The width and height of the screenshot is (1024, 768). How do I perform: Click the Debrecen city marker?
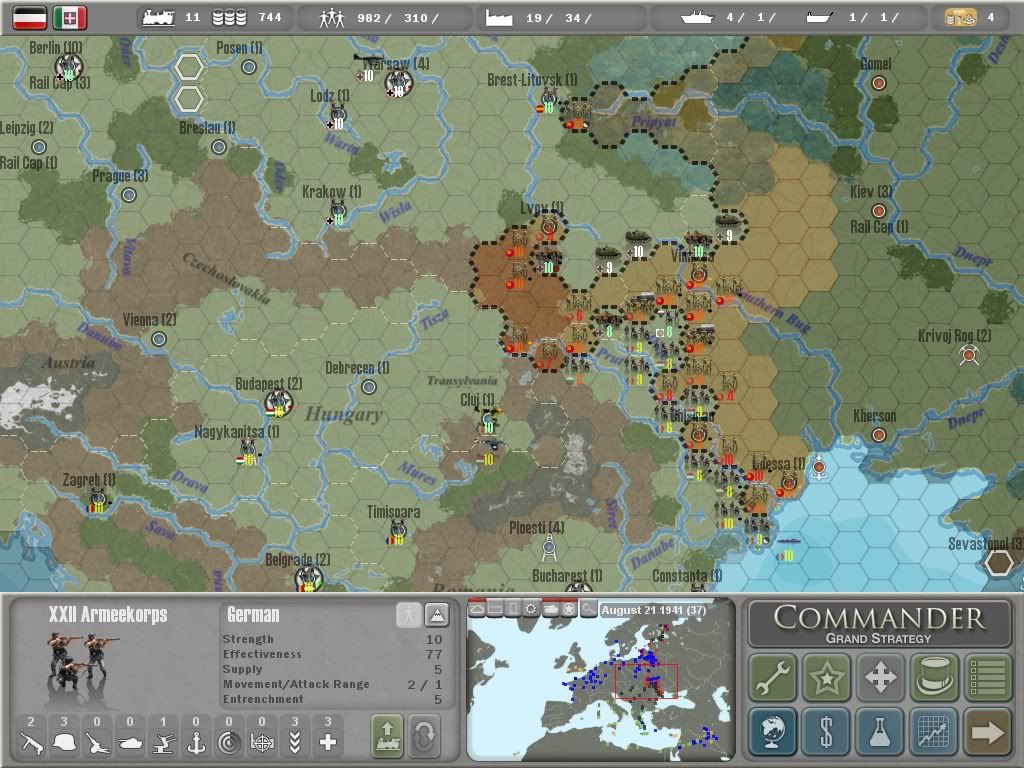click(x=369, y=387)
